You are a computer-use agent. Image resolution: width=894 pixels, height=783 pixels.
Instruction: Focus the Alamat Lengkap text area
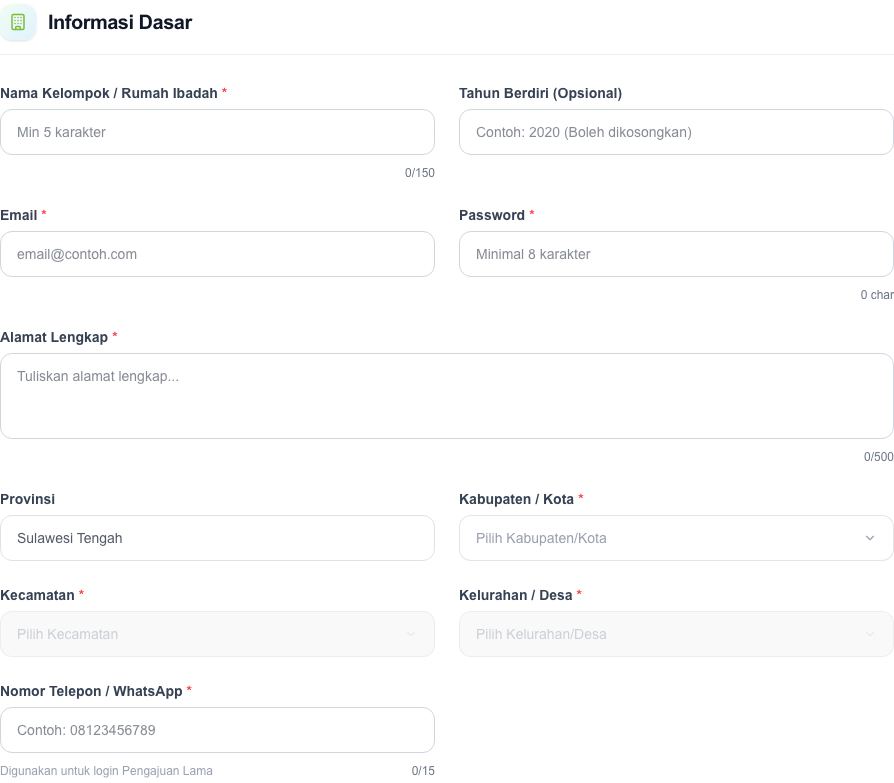coord(447,396)
